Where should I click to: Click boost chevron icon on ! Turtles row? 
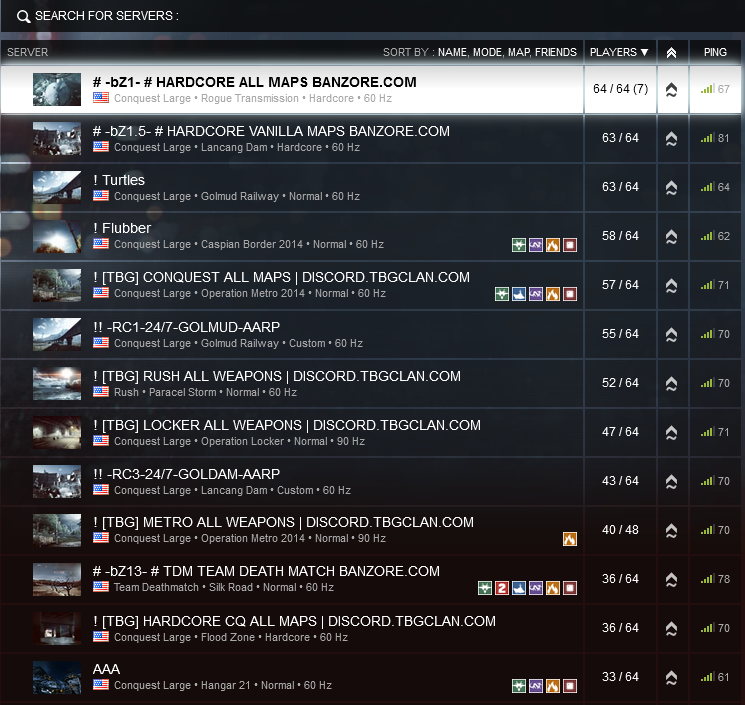click(x=671, y=188)
